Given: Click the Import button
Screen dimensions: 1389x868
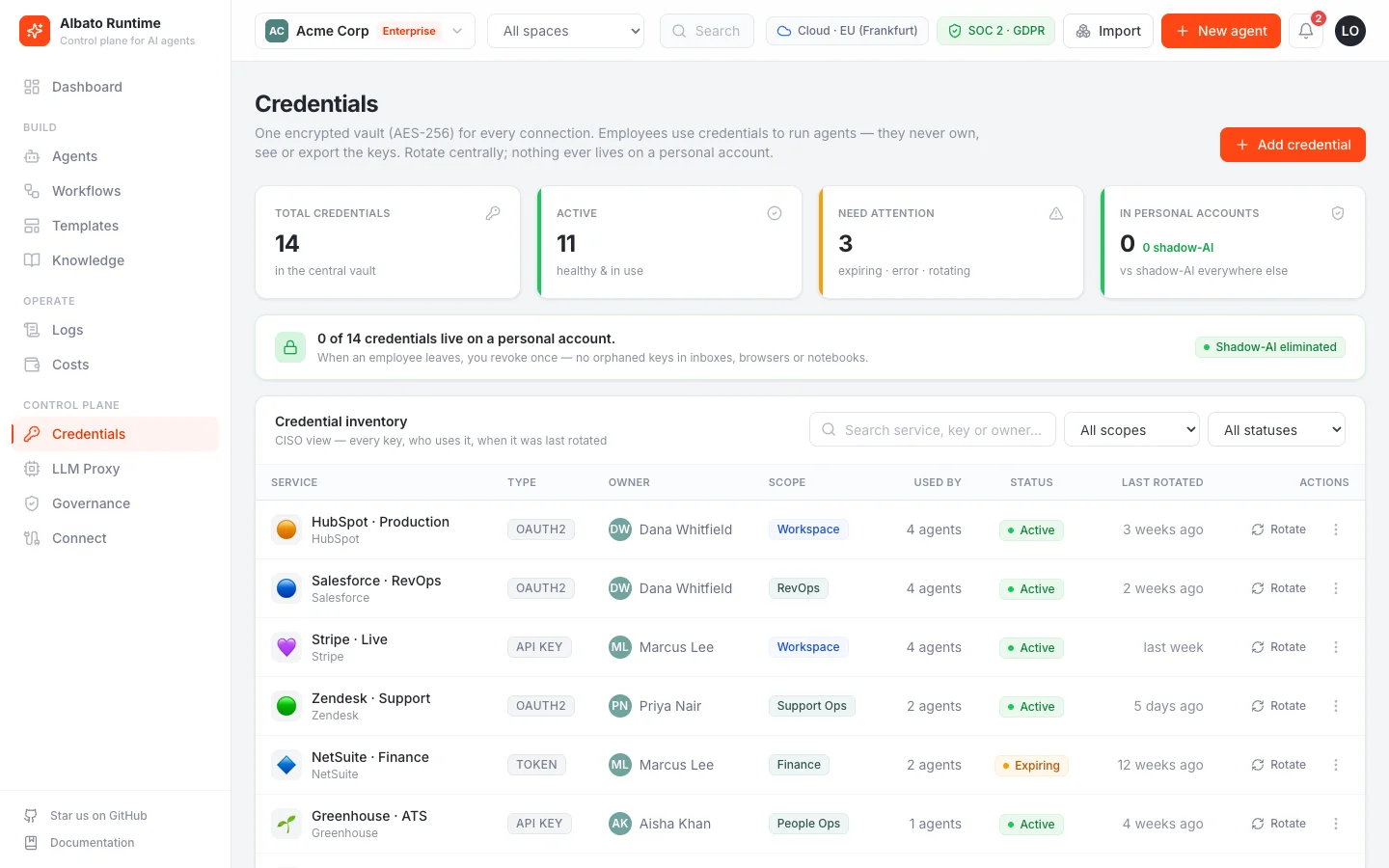Looking at the screenshot, I should point(1108,31).
